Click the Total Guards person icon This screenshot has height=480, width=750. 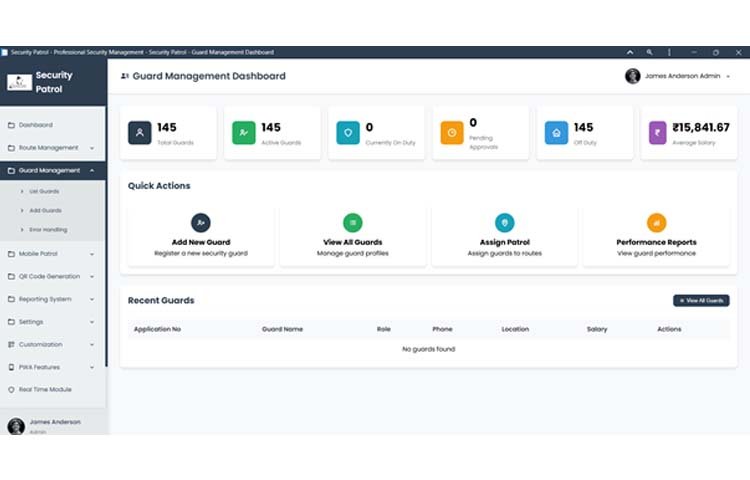(140, 133)
